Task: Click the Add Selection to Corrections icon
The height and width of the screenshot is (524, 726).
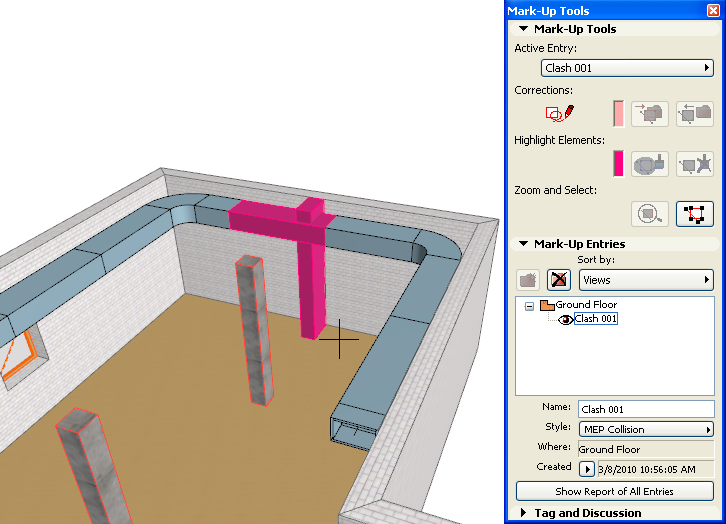Action: [x=650, y=114]
